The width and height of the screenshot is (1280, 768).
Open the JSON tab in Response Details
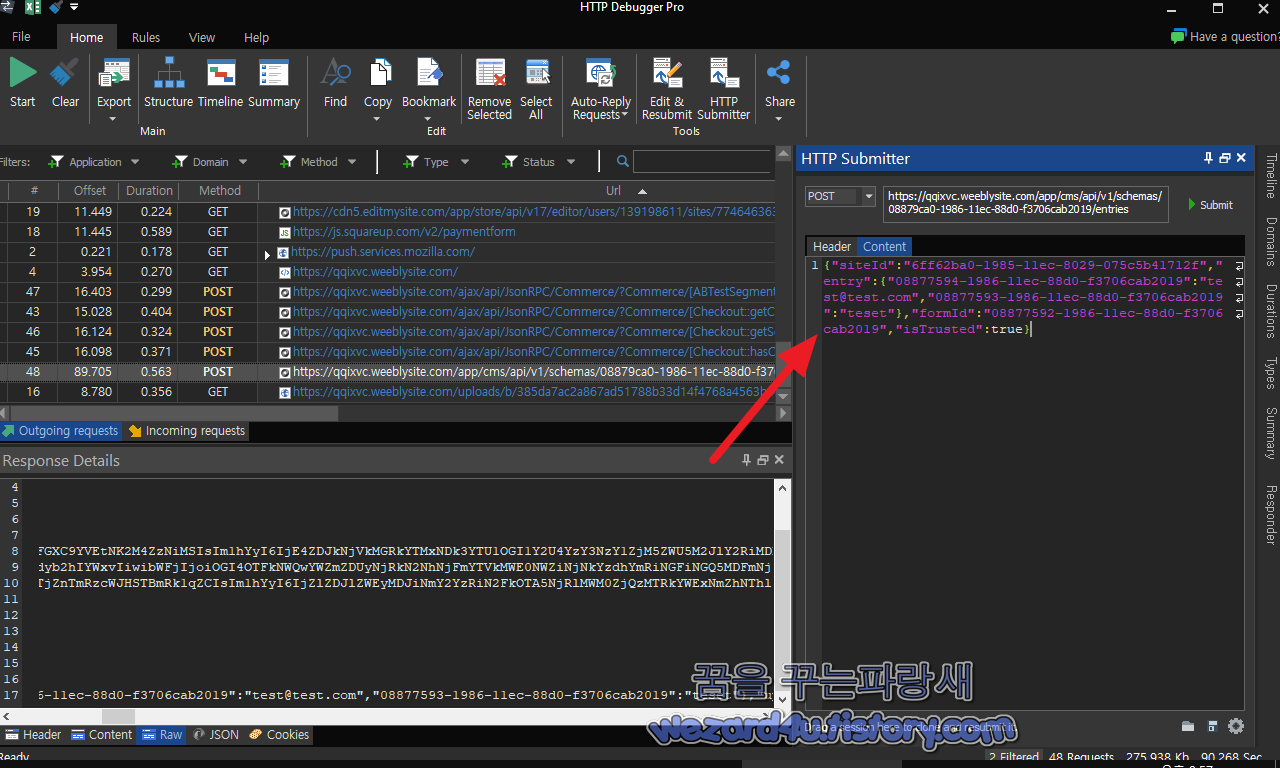[215, 734]
